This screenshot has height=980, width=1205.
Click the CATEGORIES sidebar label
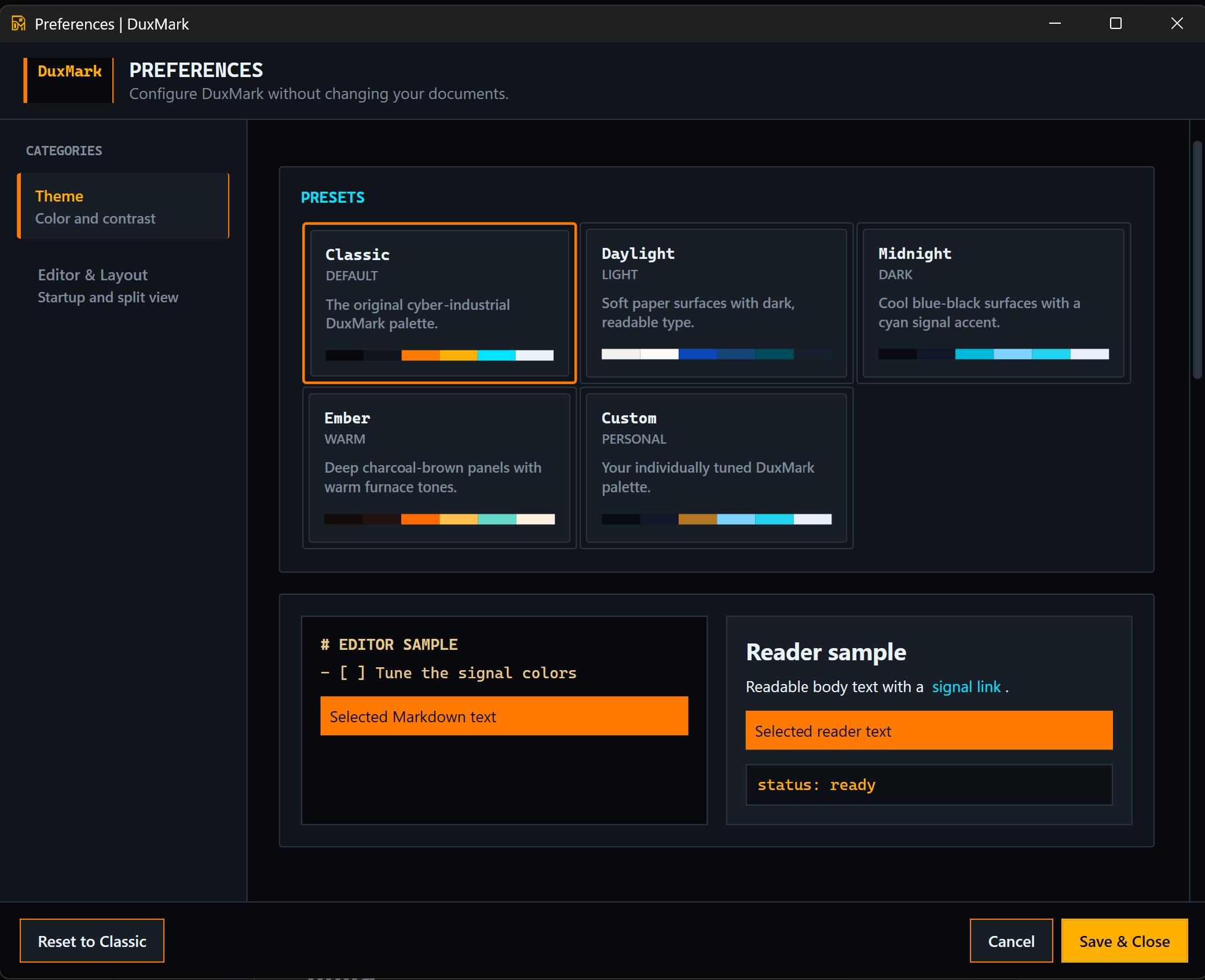point(64,151)
